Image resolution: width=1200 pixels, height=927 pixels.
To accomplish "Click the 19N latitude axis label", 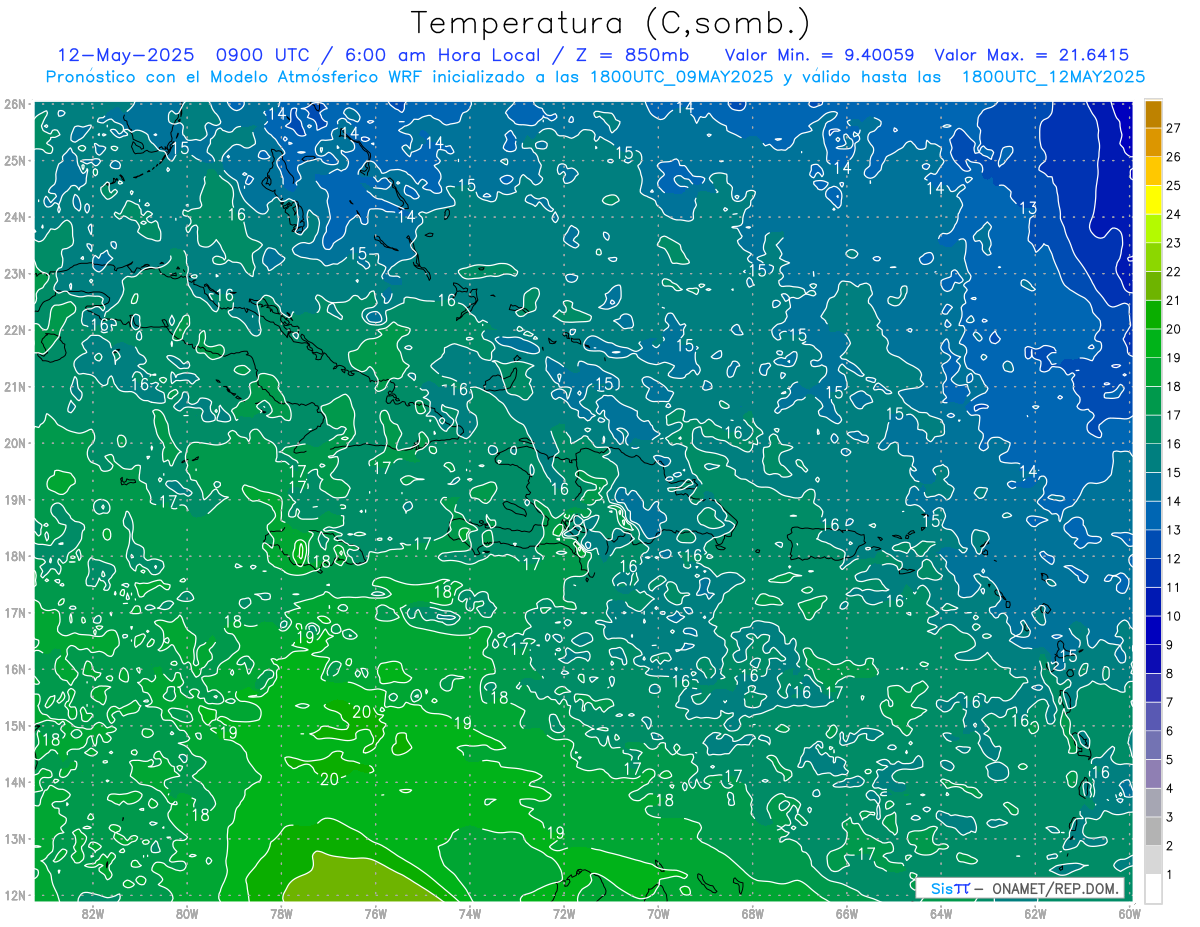I will [14, 499].
